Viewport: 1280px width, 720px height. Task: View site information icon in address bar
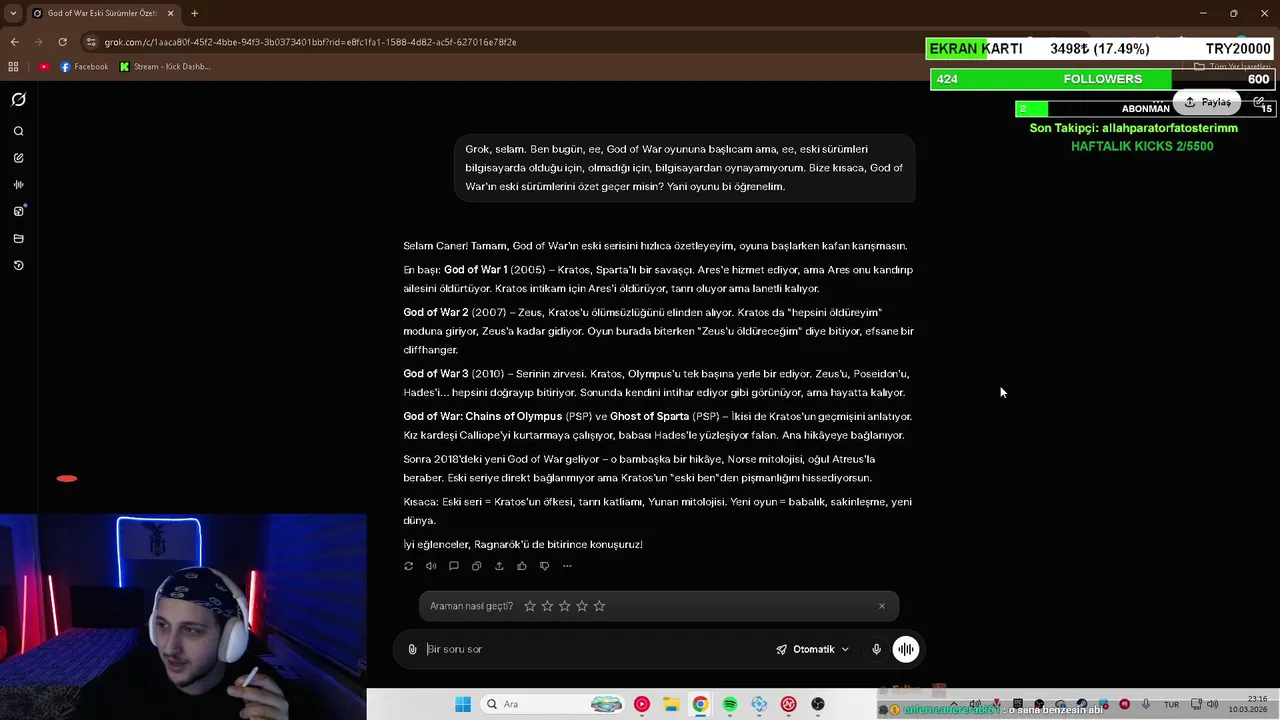[91, 42]
